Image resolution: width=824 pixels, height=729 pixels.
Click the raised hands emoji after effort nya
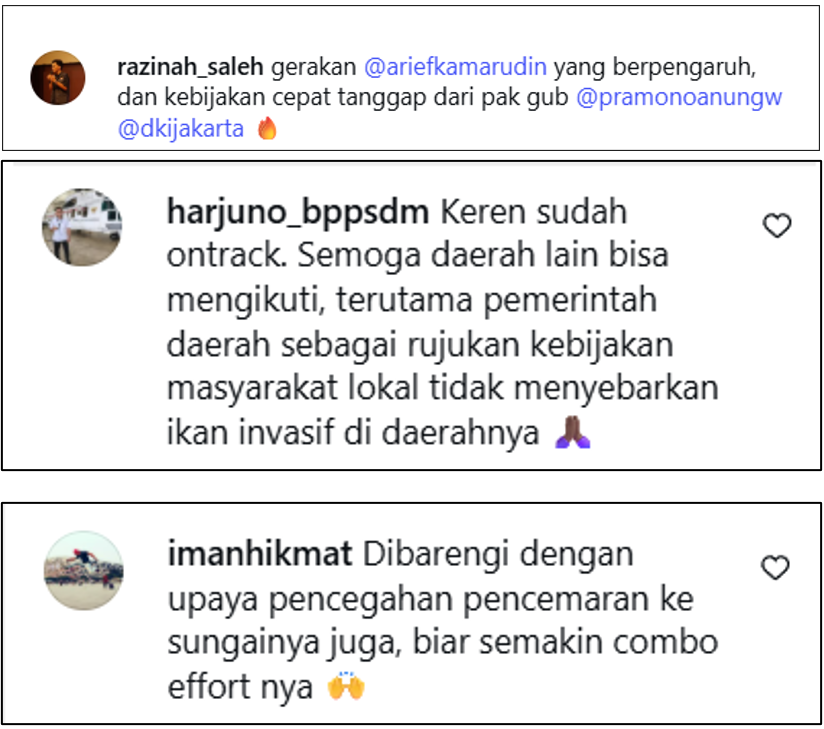(x=346, y=685)
